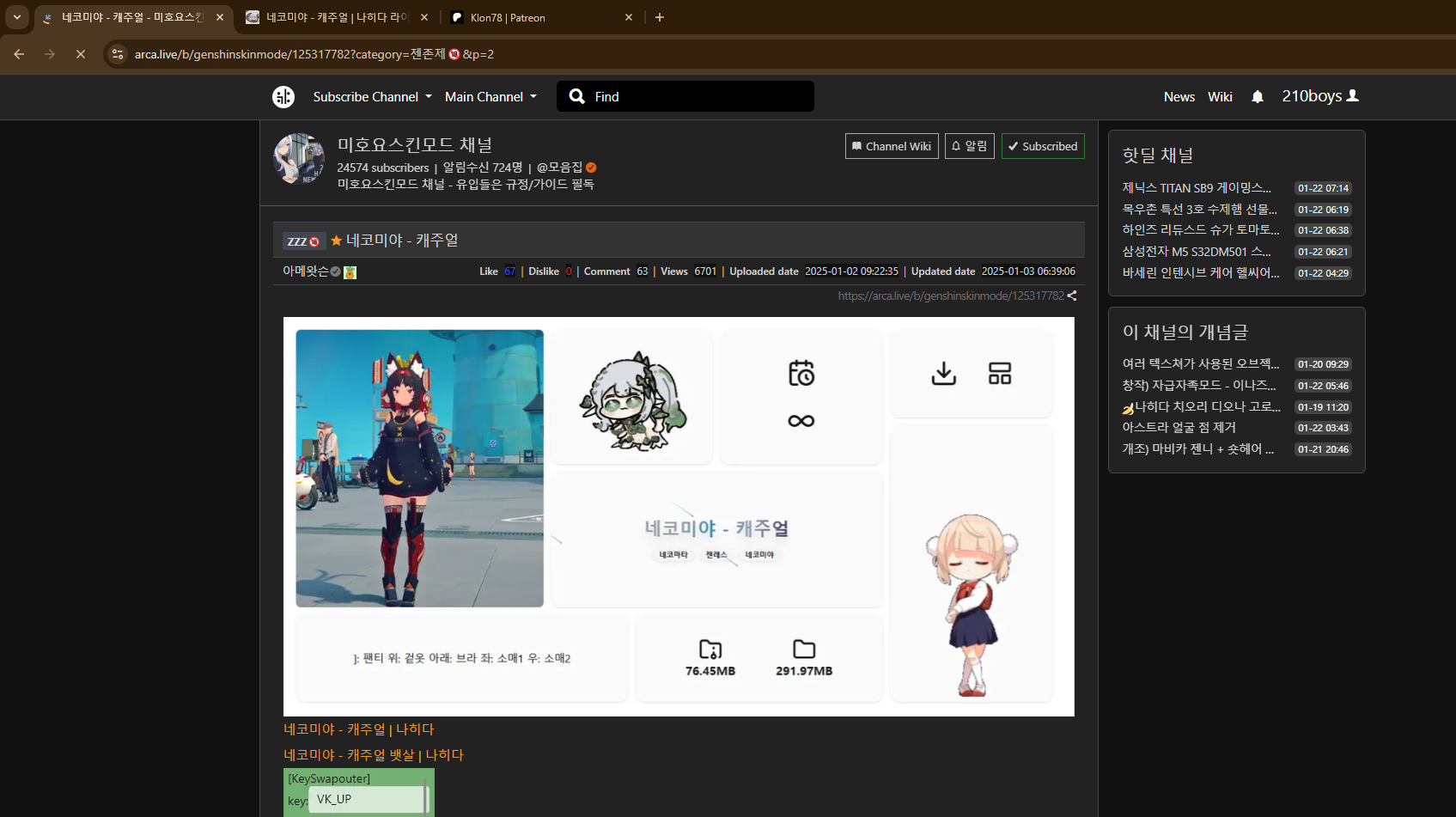Switch to the 네코미야 나히다 second tab
The height and width of the screenshot is (817, 1456).
pyautogui.click(x=337, y=17)
